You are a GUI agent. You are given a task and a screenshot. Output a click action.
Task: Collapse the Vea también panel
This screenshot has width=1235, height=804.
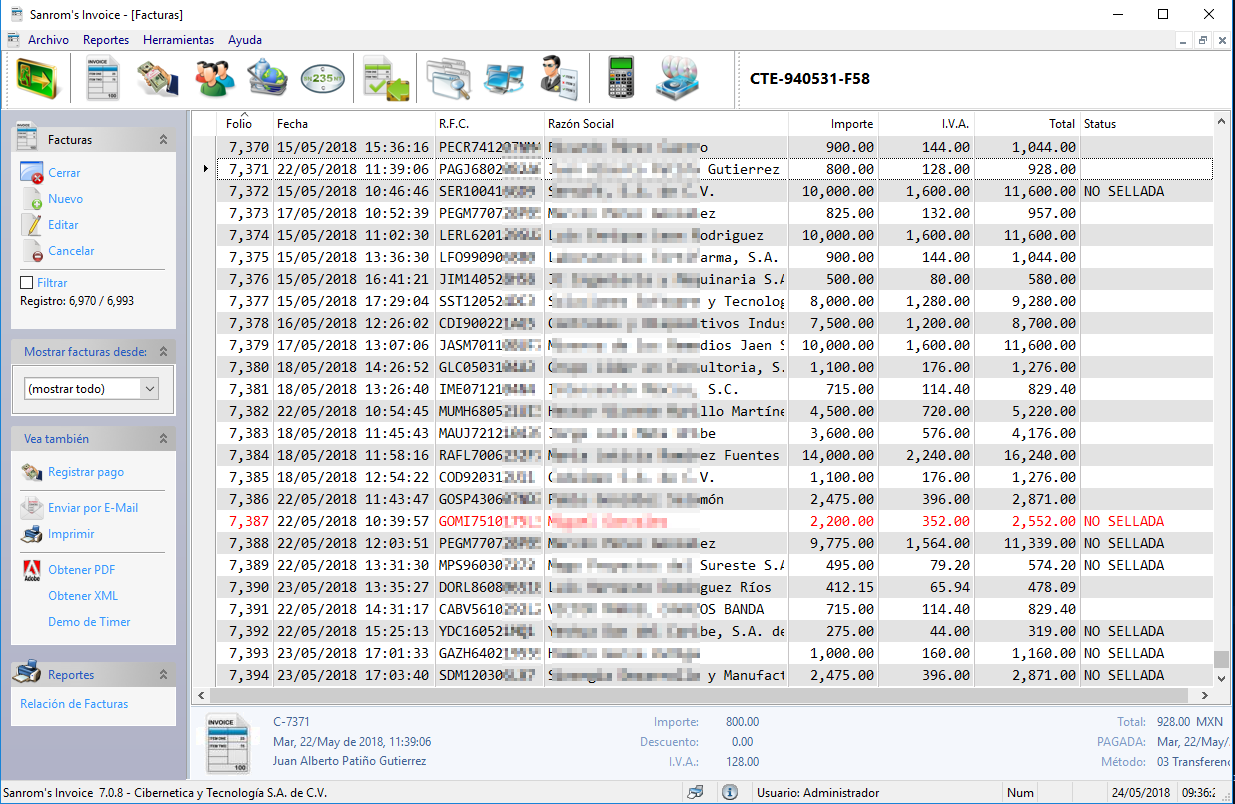163,438
